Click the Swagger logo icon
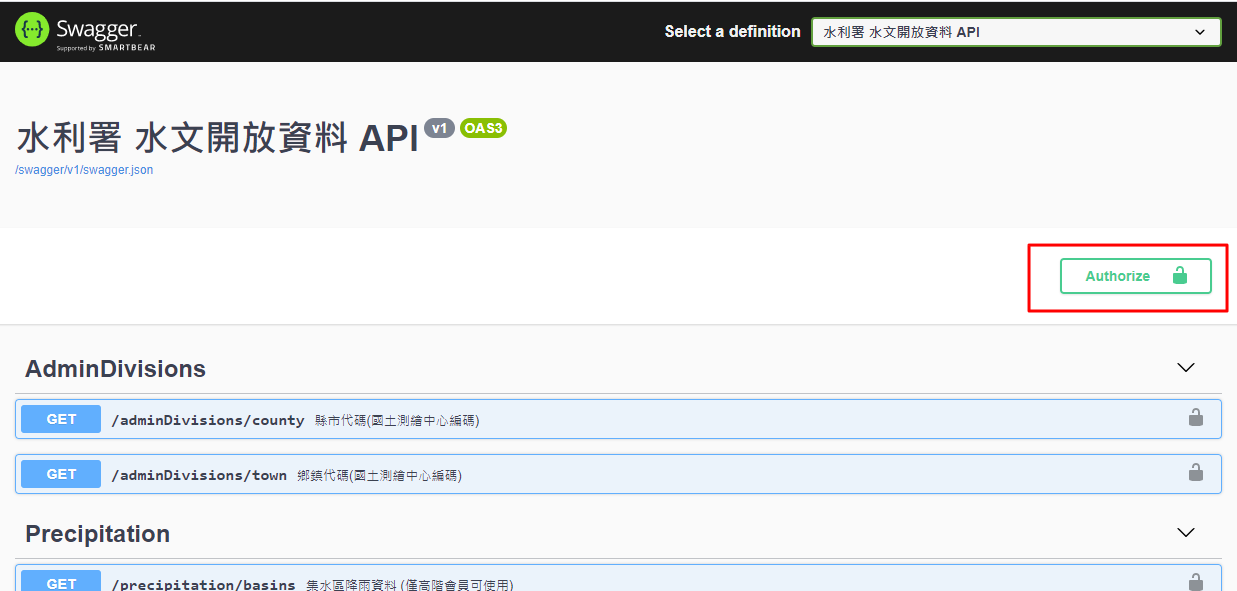The image size is (1237, 591). (32, 31)
